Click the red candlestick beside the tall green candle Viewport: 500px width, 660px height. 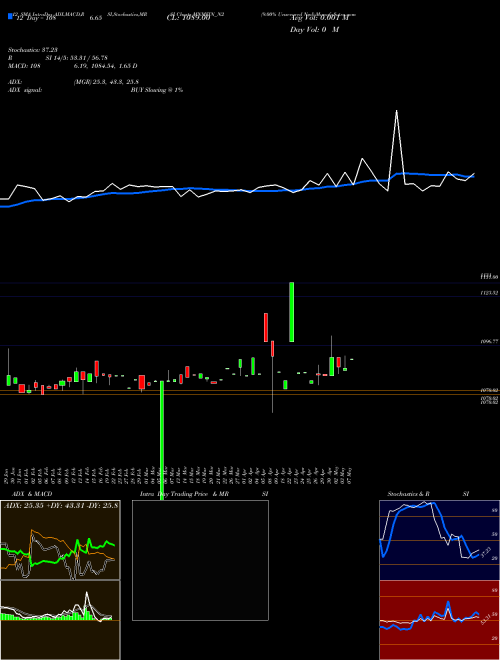pyautogui.click(x=272, y=349)
